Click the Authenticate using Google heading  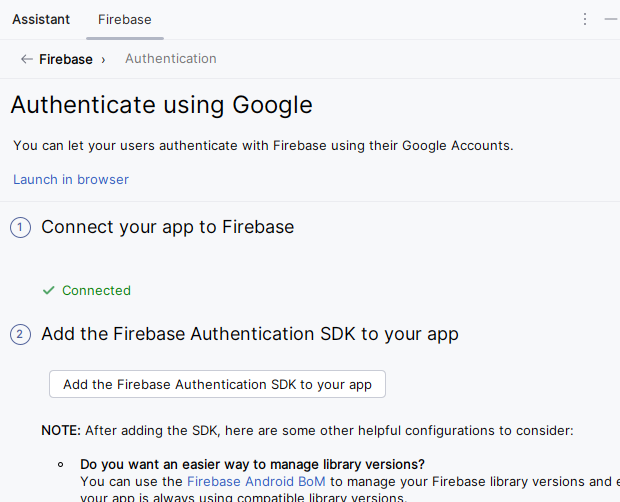161,105
